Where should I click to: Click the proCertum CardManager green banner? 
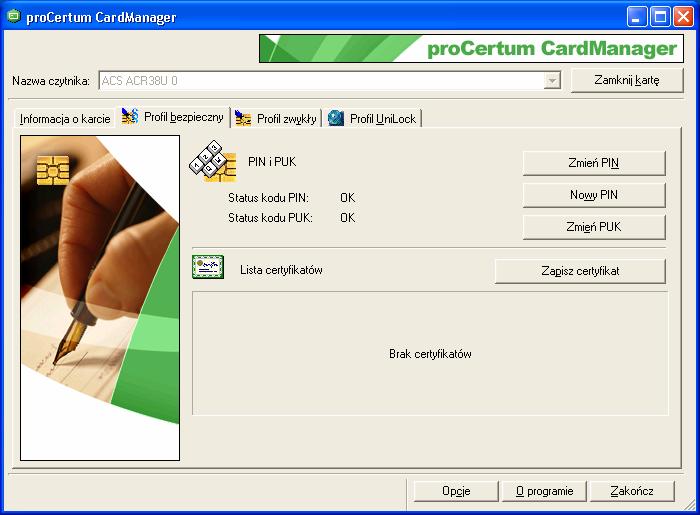[471, 49]
